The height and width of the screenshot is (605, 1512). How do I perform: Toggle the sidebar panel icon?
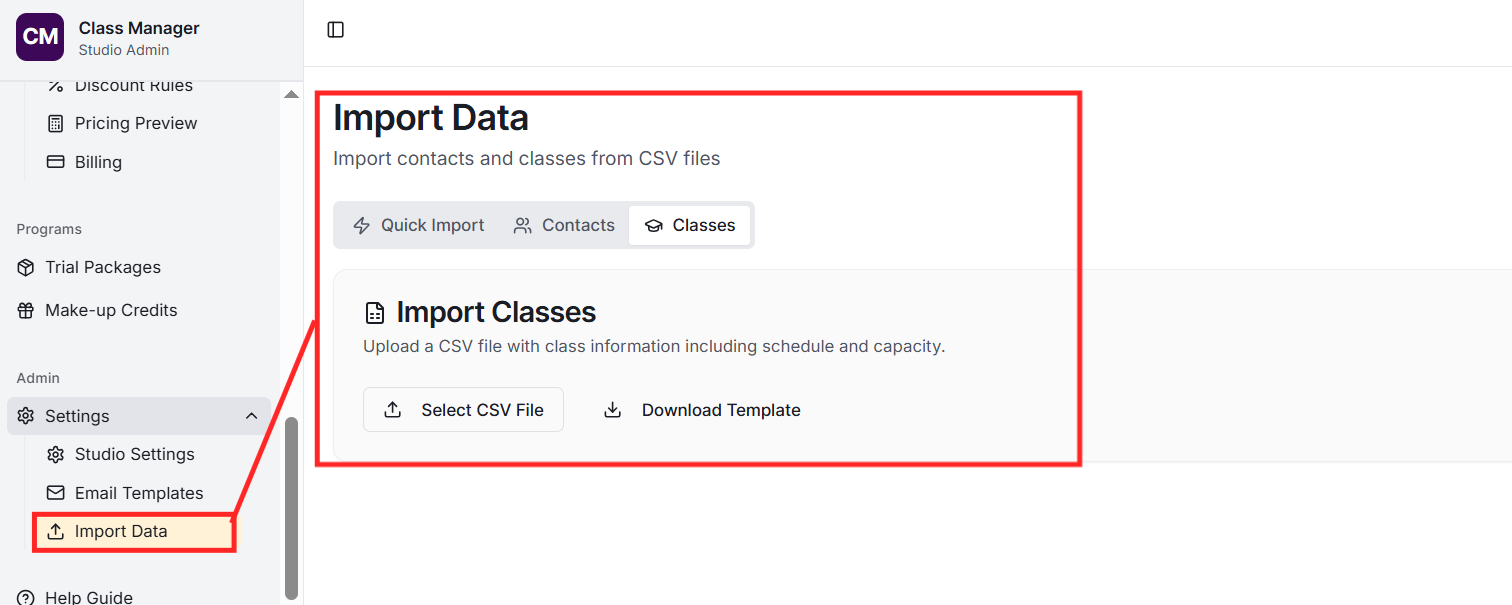[x=336, y=30]
